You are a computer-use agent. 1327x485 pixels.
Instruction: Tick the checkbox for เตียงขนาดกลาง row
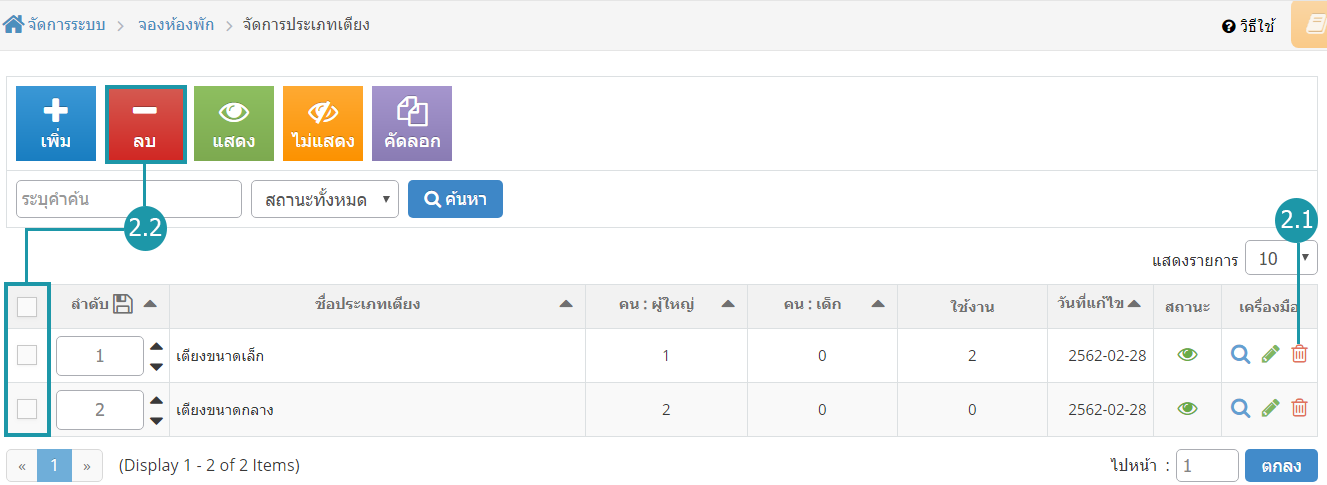(x=27, y=408)
